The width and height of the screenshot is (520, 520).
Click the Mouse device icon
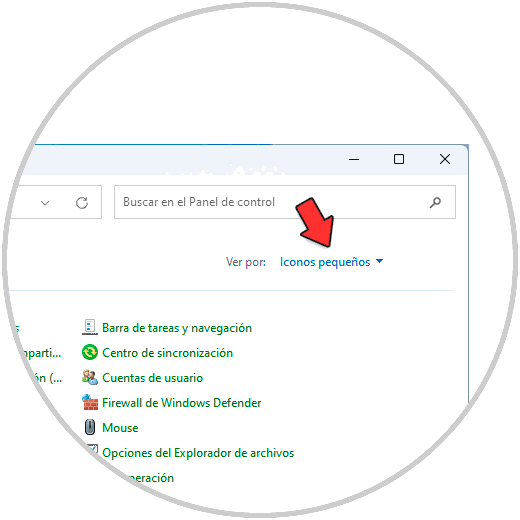point(90,427)
